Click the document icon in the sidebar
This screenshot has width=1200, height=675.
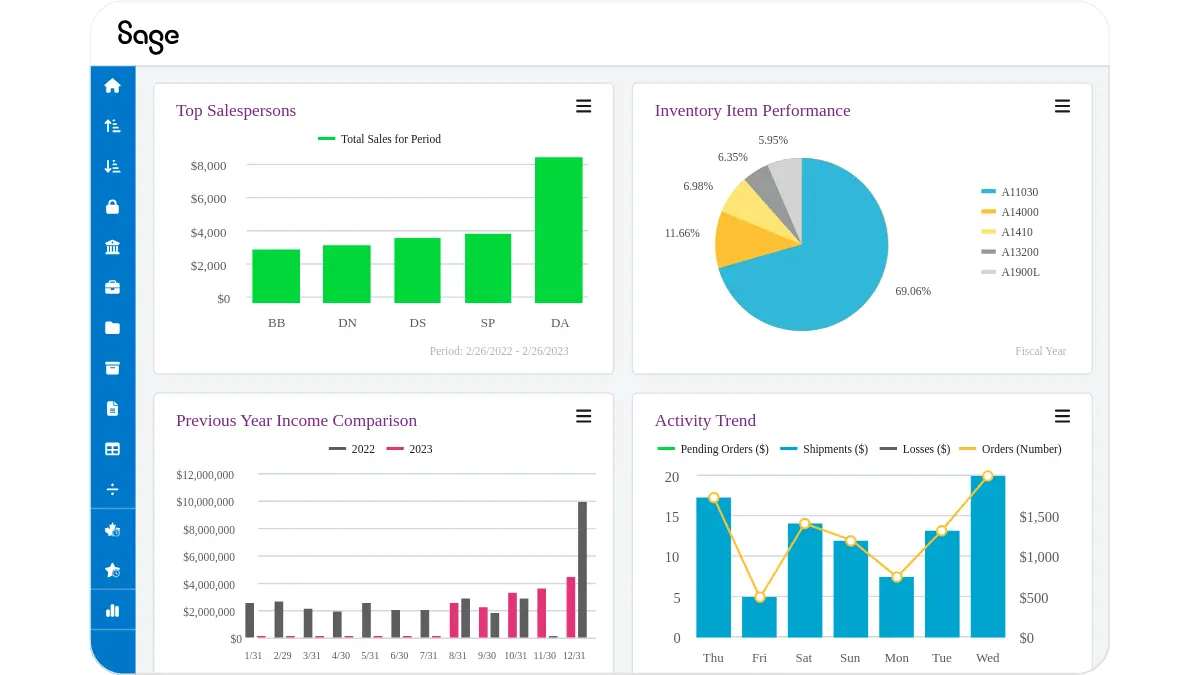pyautogui.click(x=113, y=408)
